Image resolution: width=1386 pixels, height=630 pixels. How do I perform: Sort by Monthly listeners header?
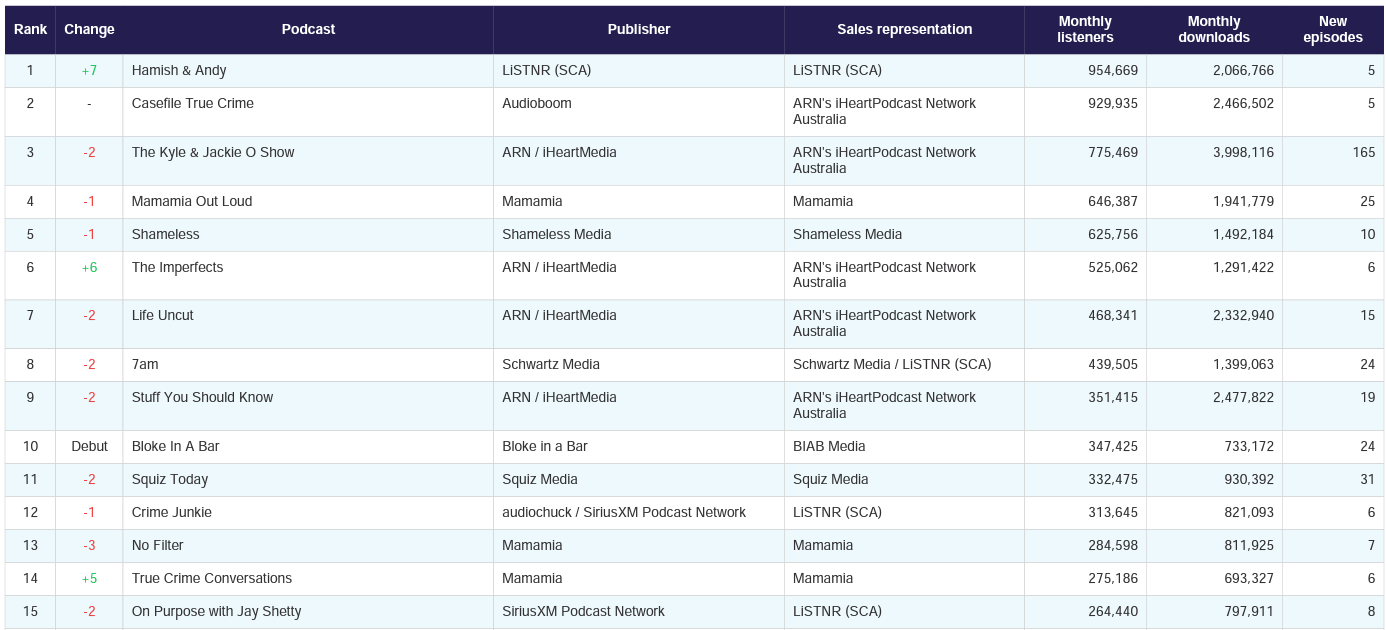click(1085, 30)
